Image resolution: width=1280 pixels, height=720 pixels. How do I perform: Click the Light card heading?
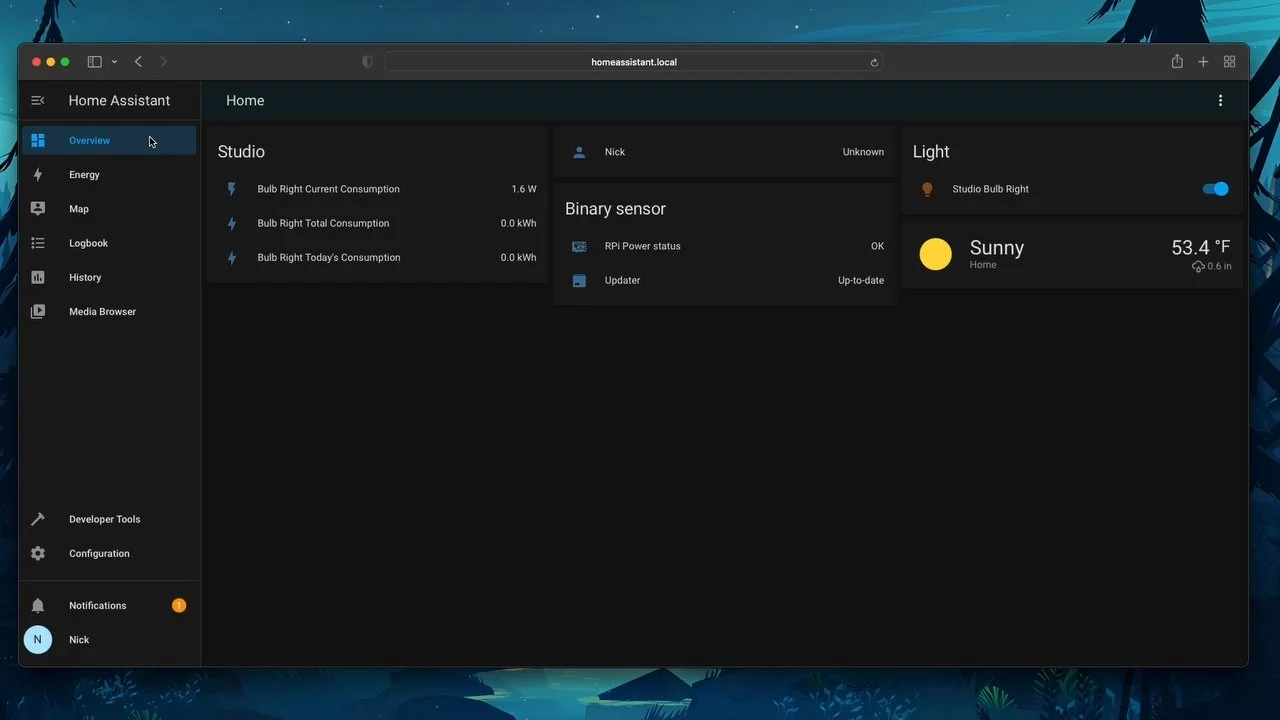pyautogui.click(x=931, y=152)
